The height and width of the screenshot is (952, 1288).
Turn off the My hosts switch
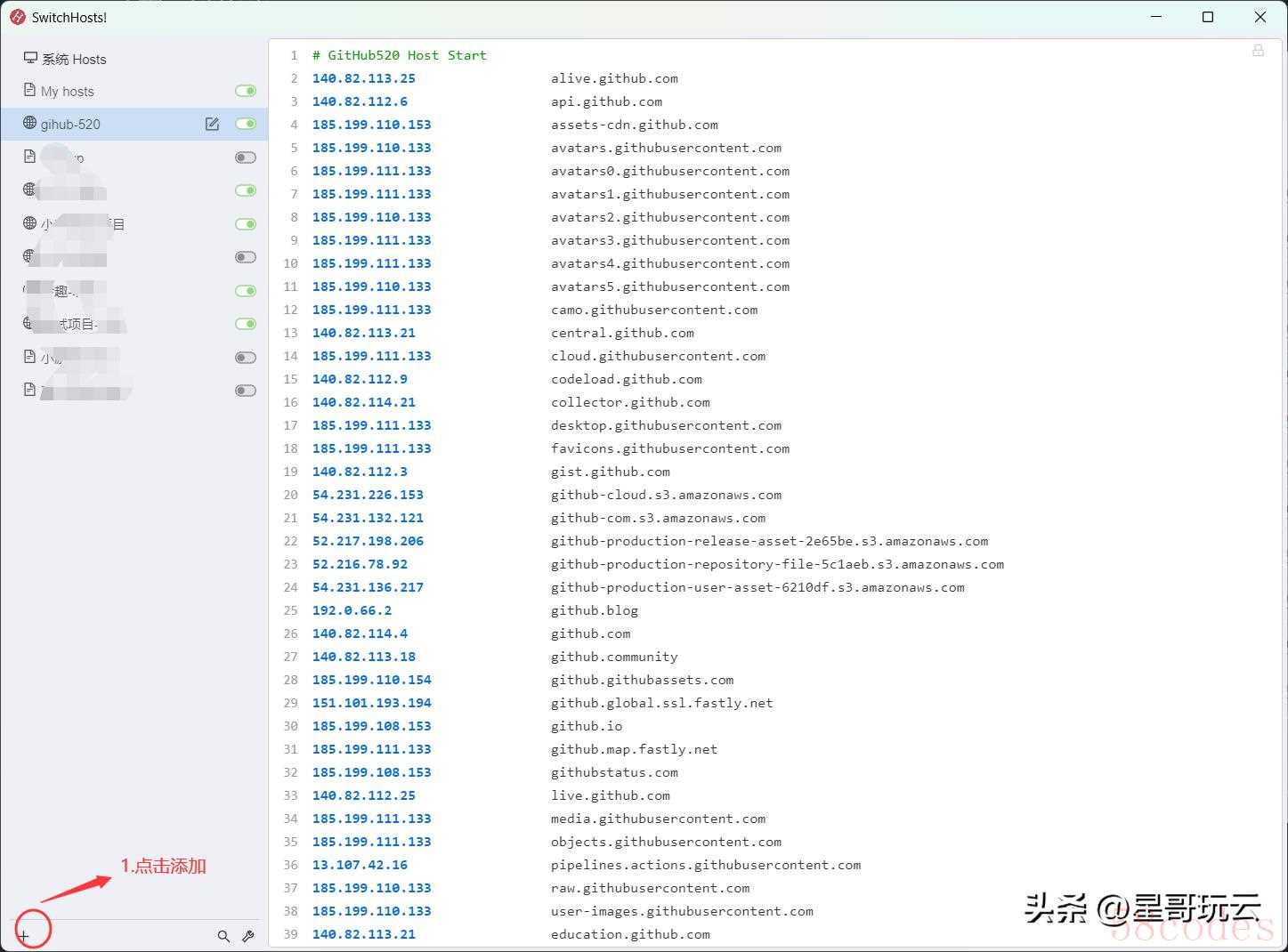click(x=246, y=91)
